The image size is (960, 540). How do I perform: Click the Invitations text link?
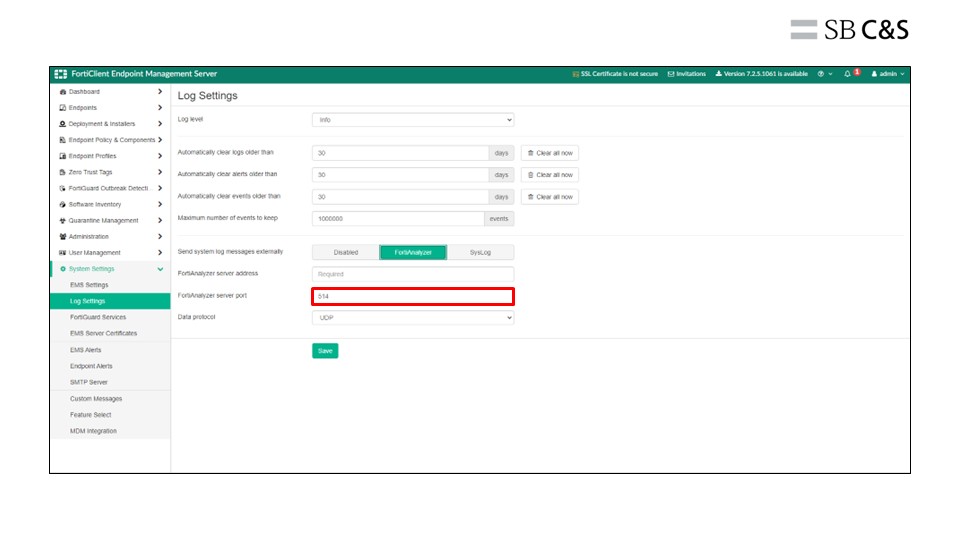691,74
